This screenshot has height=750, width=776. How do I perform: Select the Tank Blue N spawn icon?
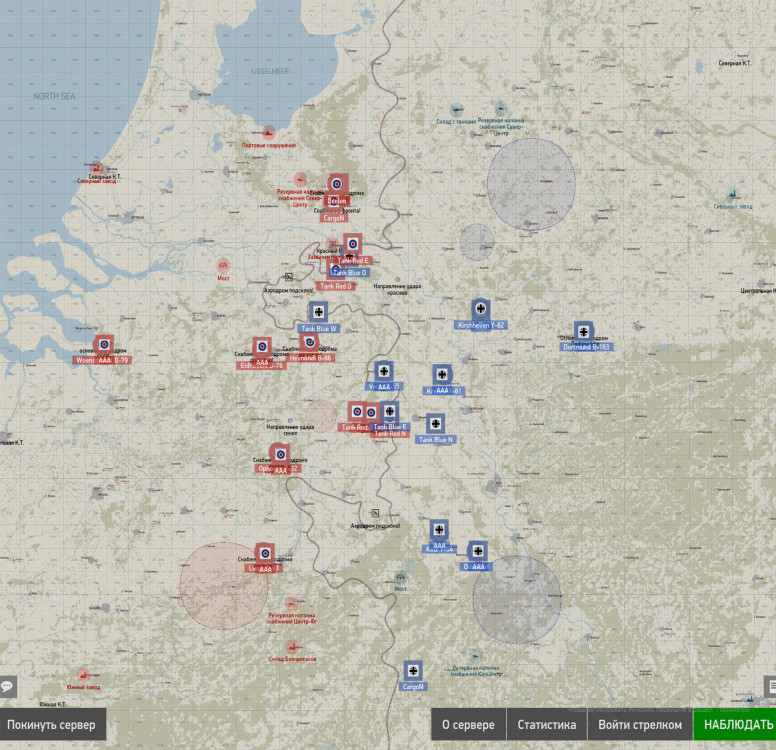(x=435, y=424)
